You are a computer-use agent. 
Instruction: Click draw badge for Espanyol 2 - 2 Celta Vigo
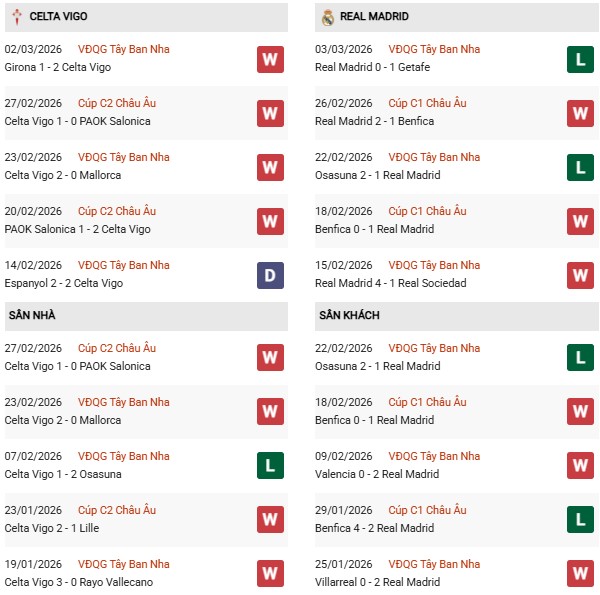(x=270, y=275)
